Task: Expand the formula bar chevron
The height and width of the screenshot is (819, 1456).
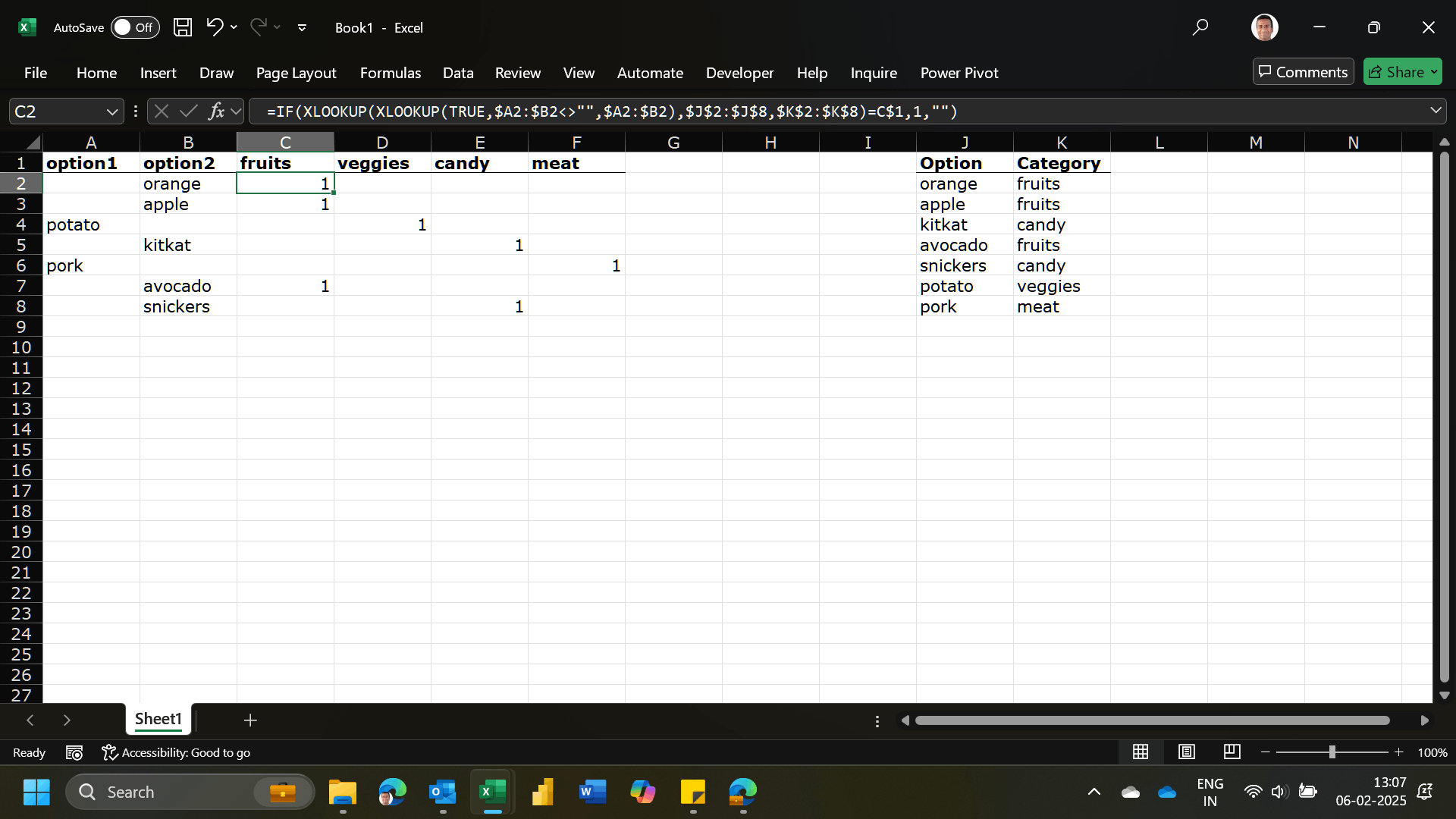Action: 1436,111
